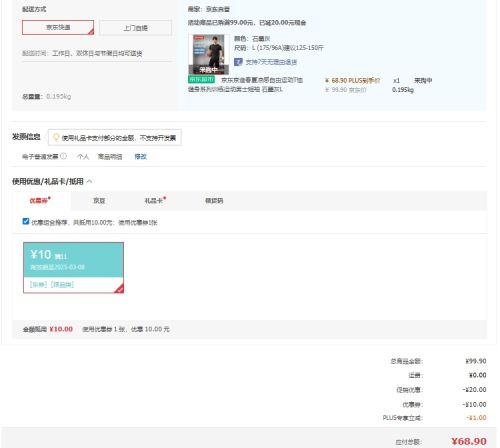This screenshot has height=448, width=500.
Task: Open the product title link beside 京东超市
Action: click(x=245, y=85)
